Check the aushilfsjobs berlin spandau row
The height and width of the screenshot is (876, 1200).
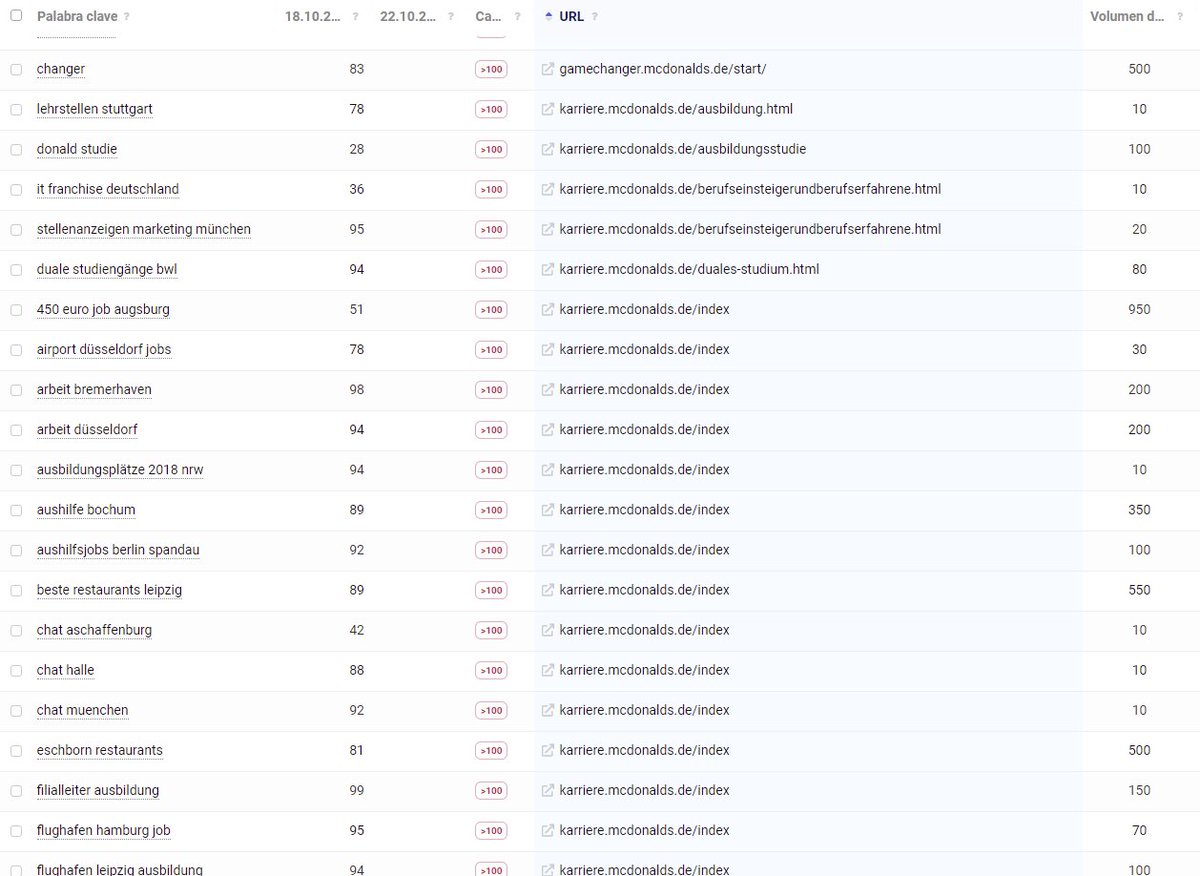pyautogui.click(x=16, y=550)
